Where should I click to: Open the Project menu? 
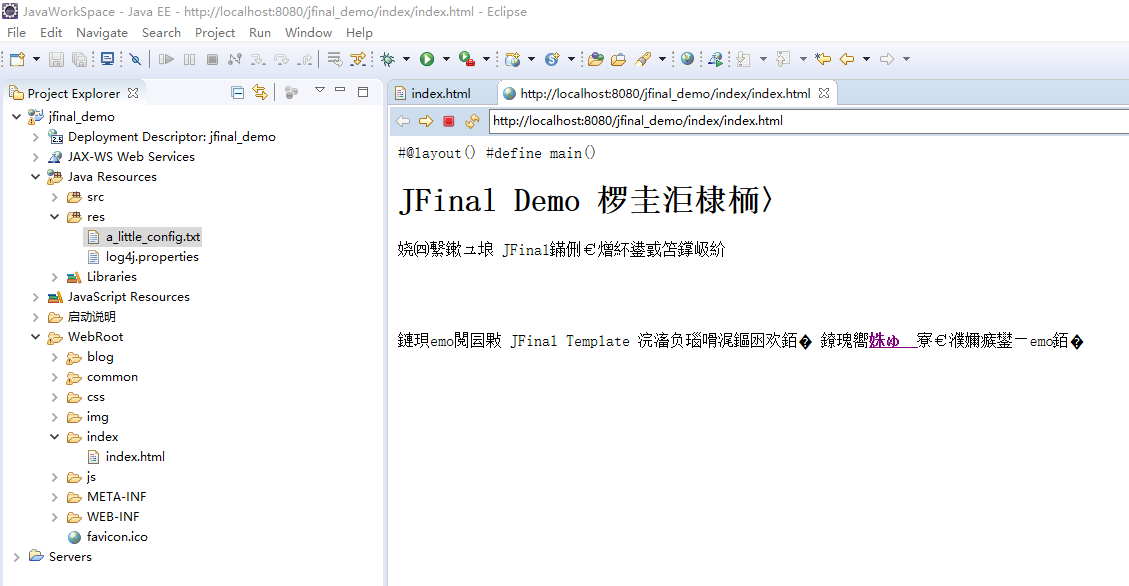[x=215, y=32]
